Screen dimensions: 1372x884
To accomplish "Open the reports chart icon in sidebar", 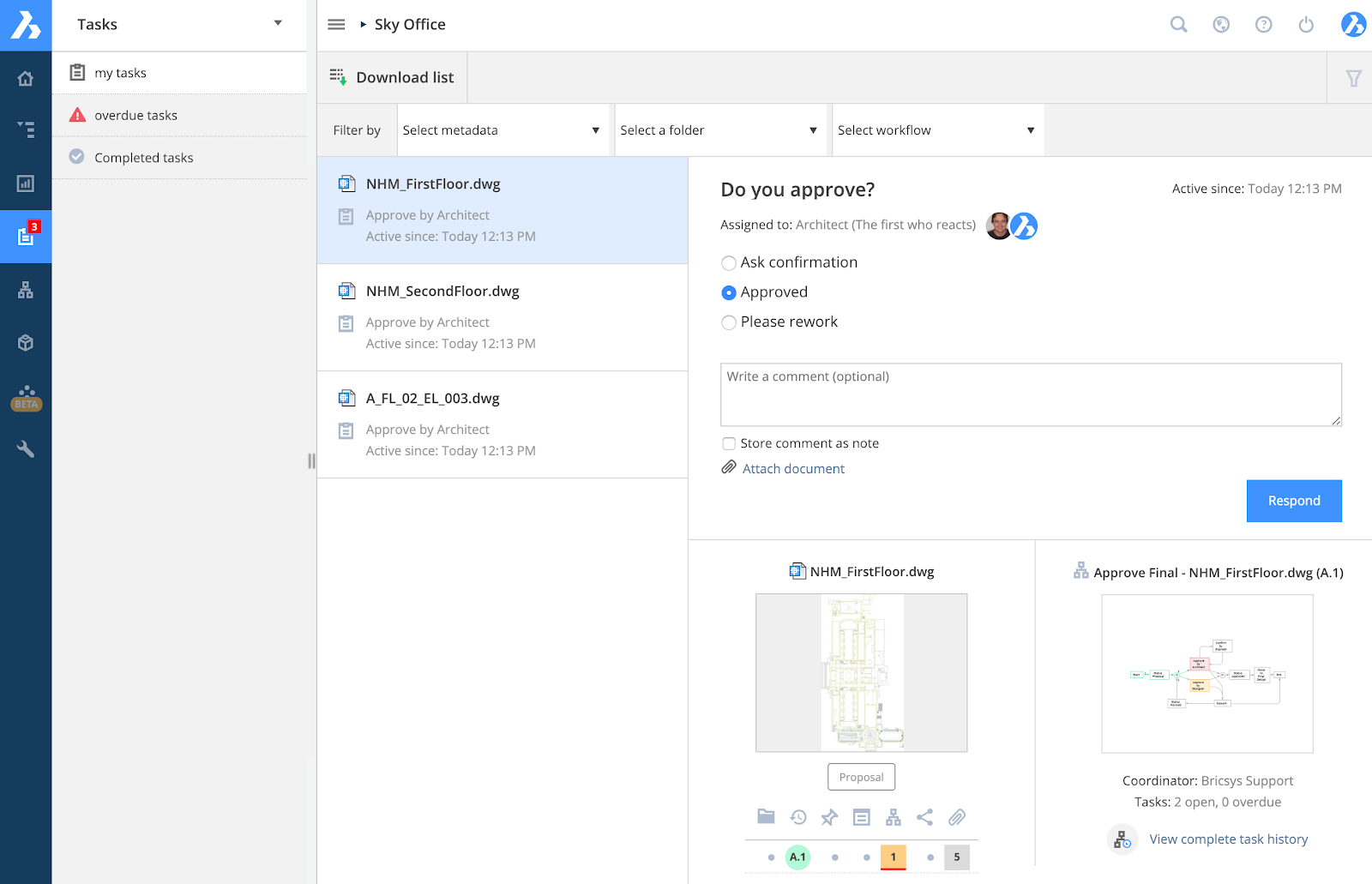I will coord(26,183).
